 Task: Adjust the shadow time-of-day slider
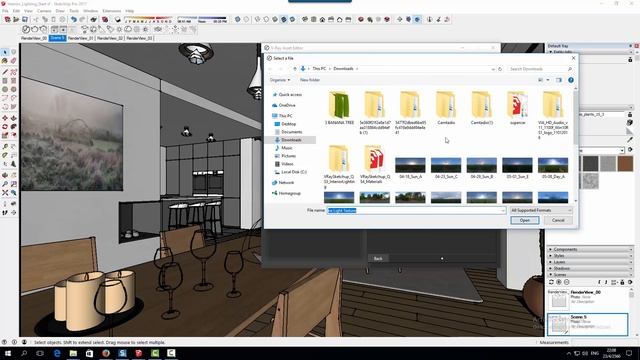(202, 18)
